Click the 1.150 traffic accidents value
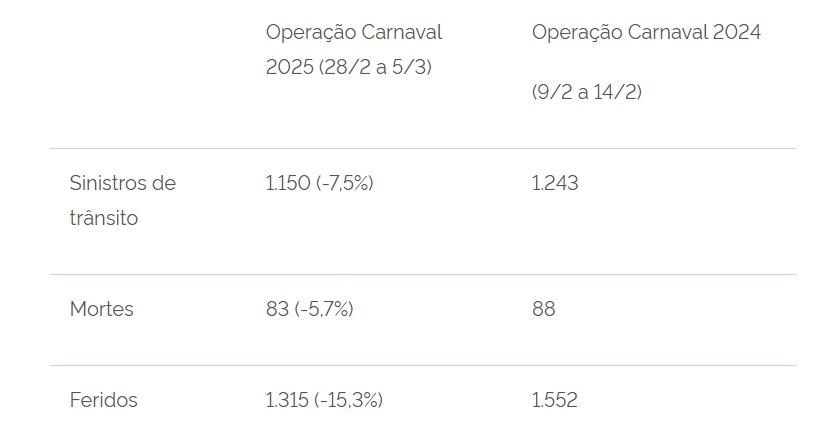Screen dimensions: 834x443 [286, 184]
